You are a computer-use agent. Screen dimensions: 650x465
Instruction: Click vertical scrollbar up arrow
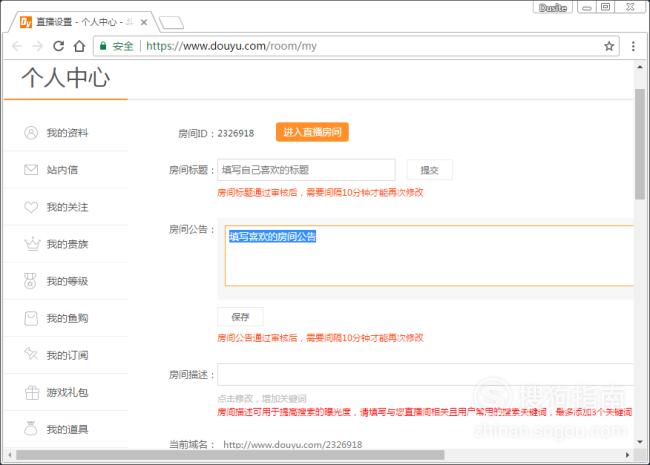pyautogui.click(x=640, y=67)
